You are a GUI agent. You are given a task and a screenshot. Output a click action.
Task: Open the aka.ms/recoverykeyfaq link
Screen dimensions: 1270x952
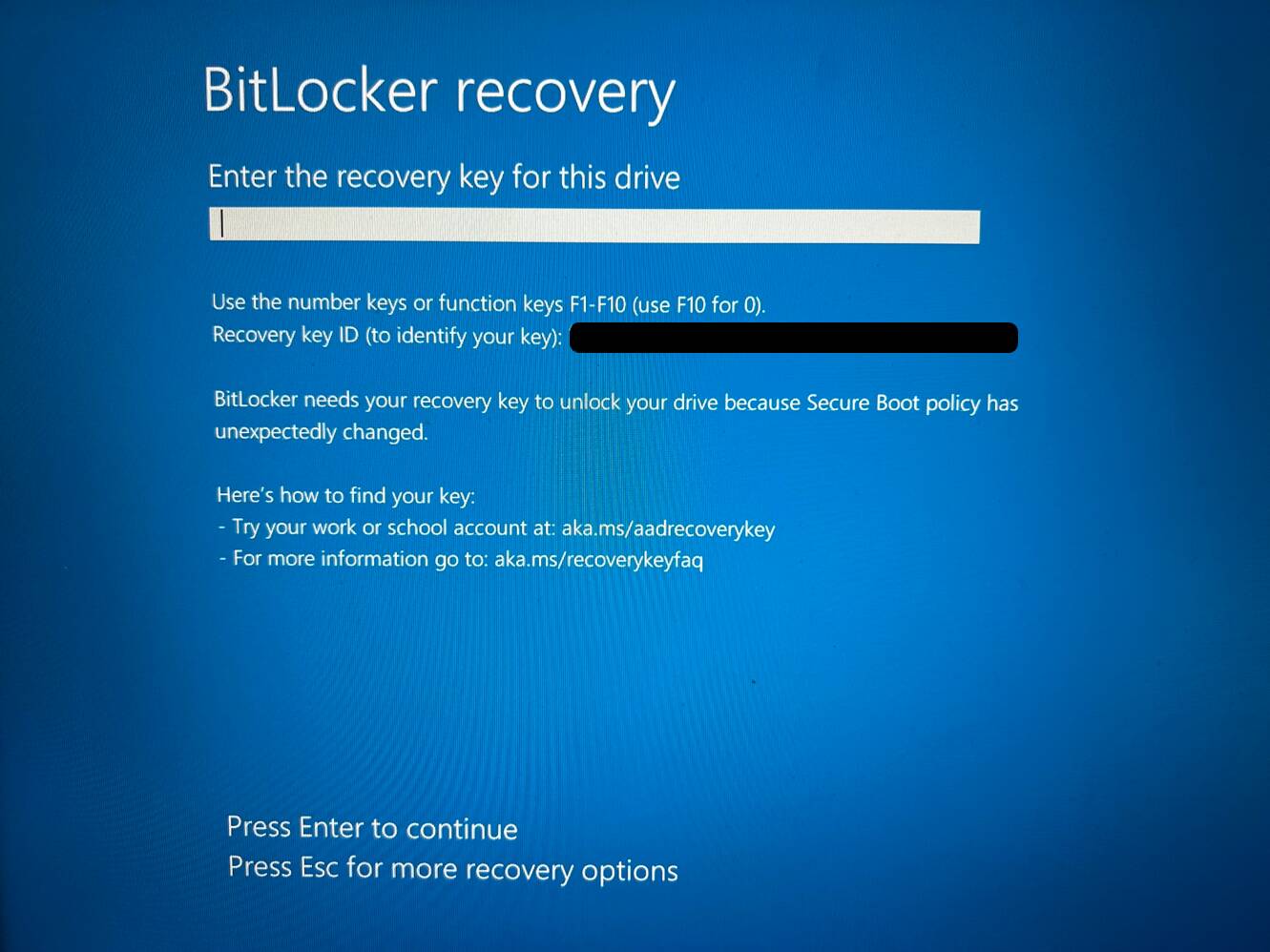[x=598, y=560]
